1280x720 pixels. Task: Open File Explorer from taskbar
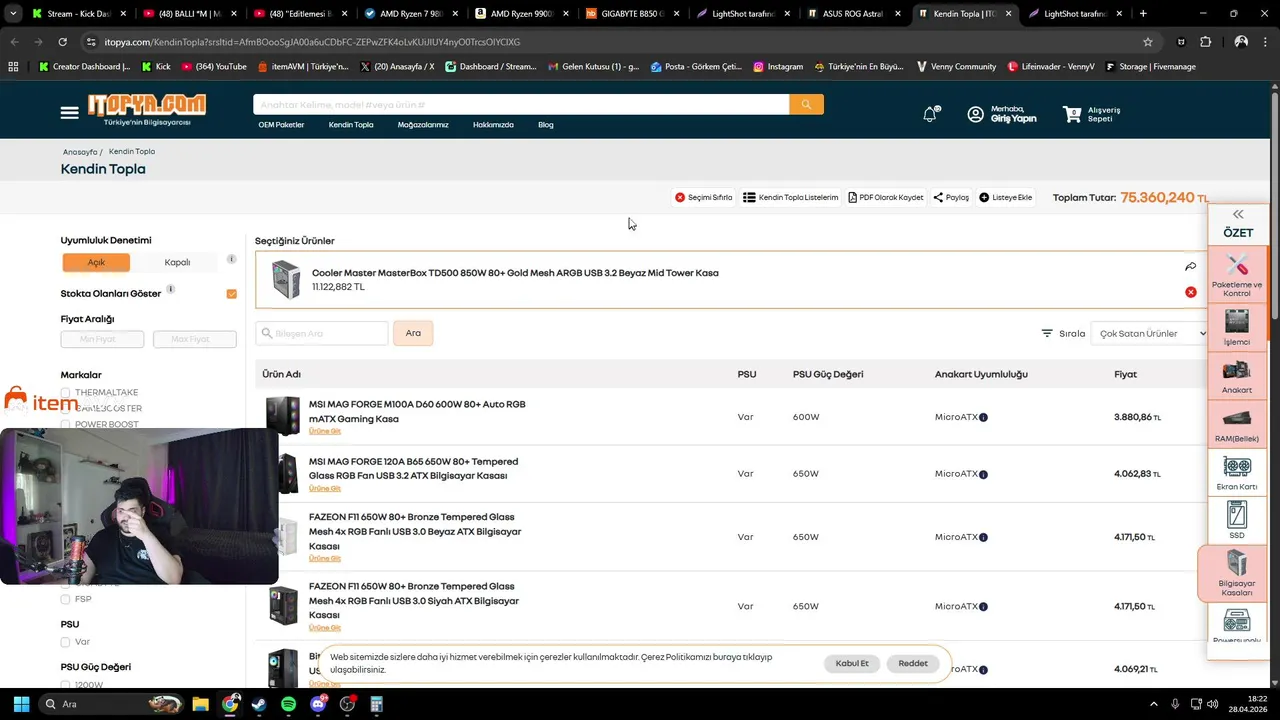200,704
